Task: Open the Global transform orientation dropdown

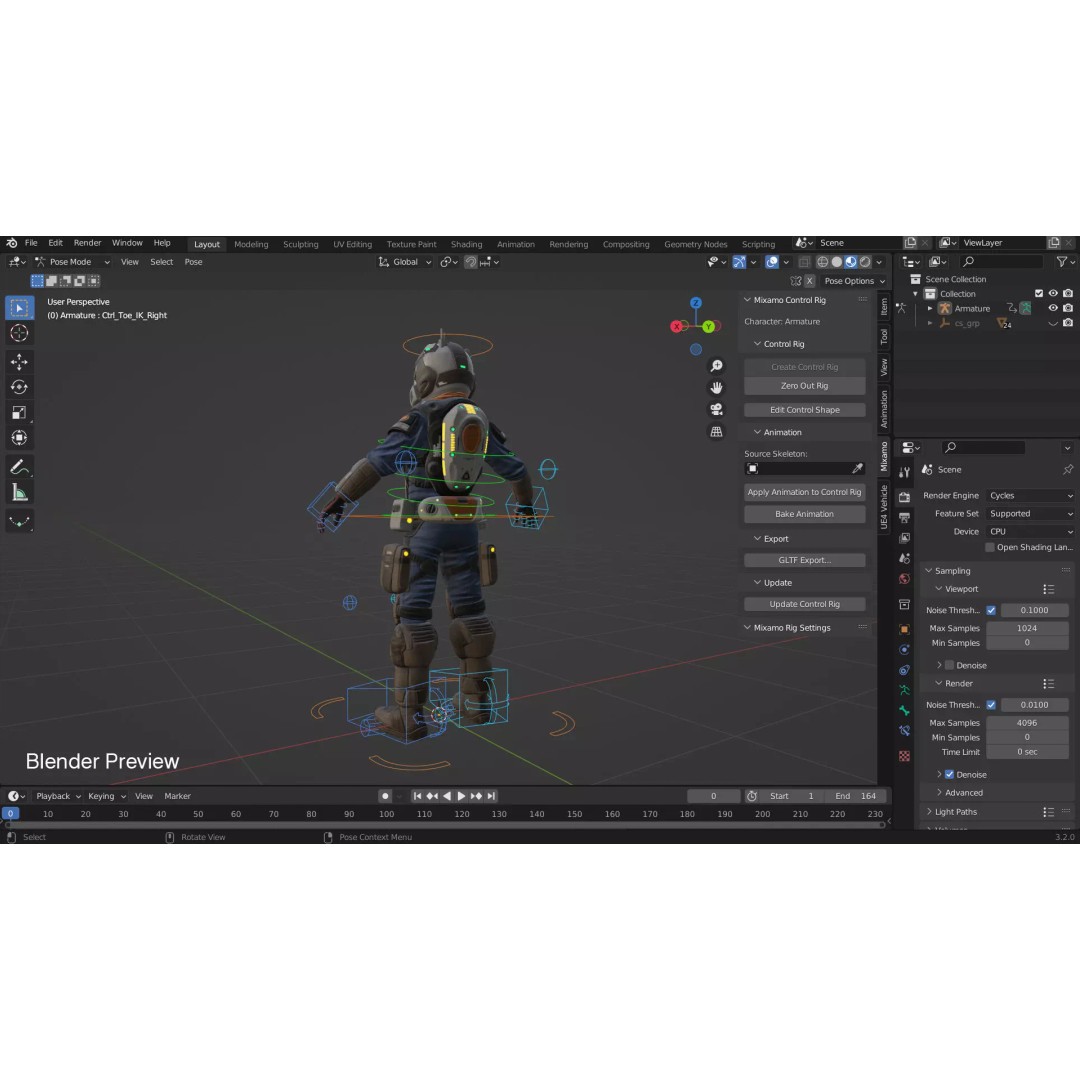Action: (405, 262)
